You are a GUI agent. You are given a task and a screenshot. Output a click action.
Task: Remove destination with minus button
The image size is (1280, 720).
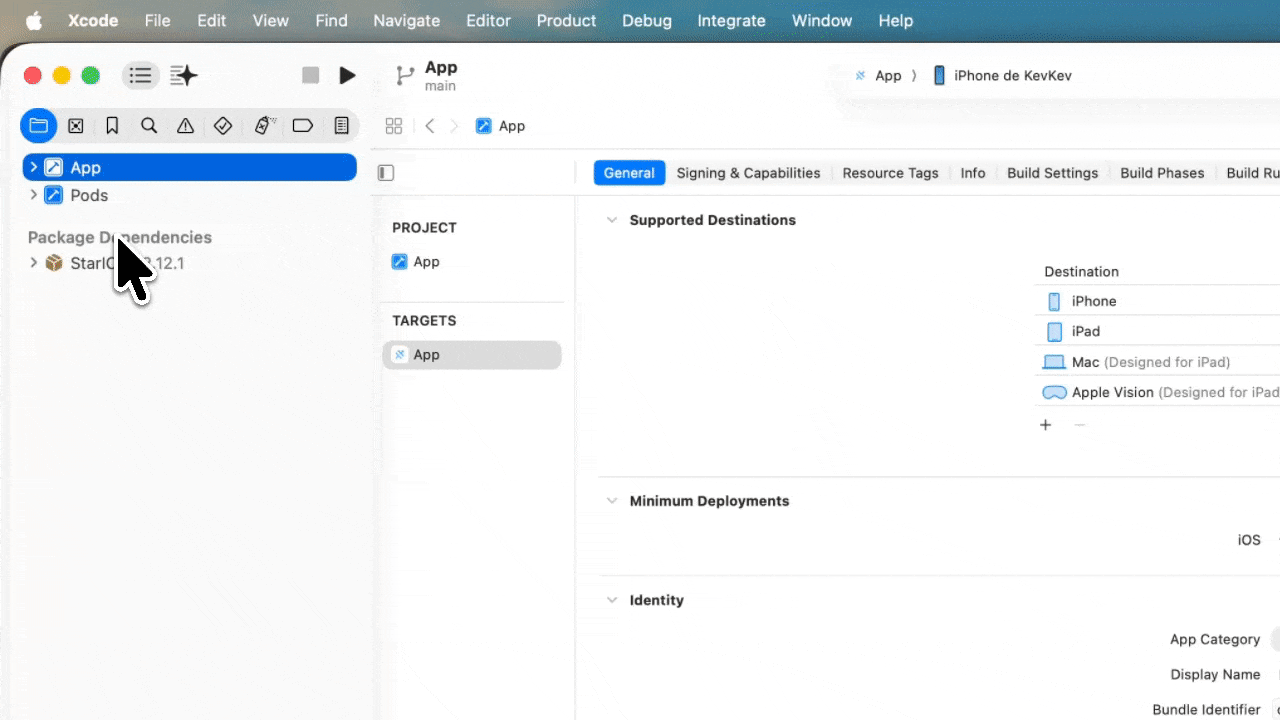[x=1079, y=425]
